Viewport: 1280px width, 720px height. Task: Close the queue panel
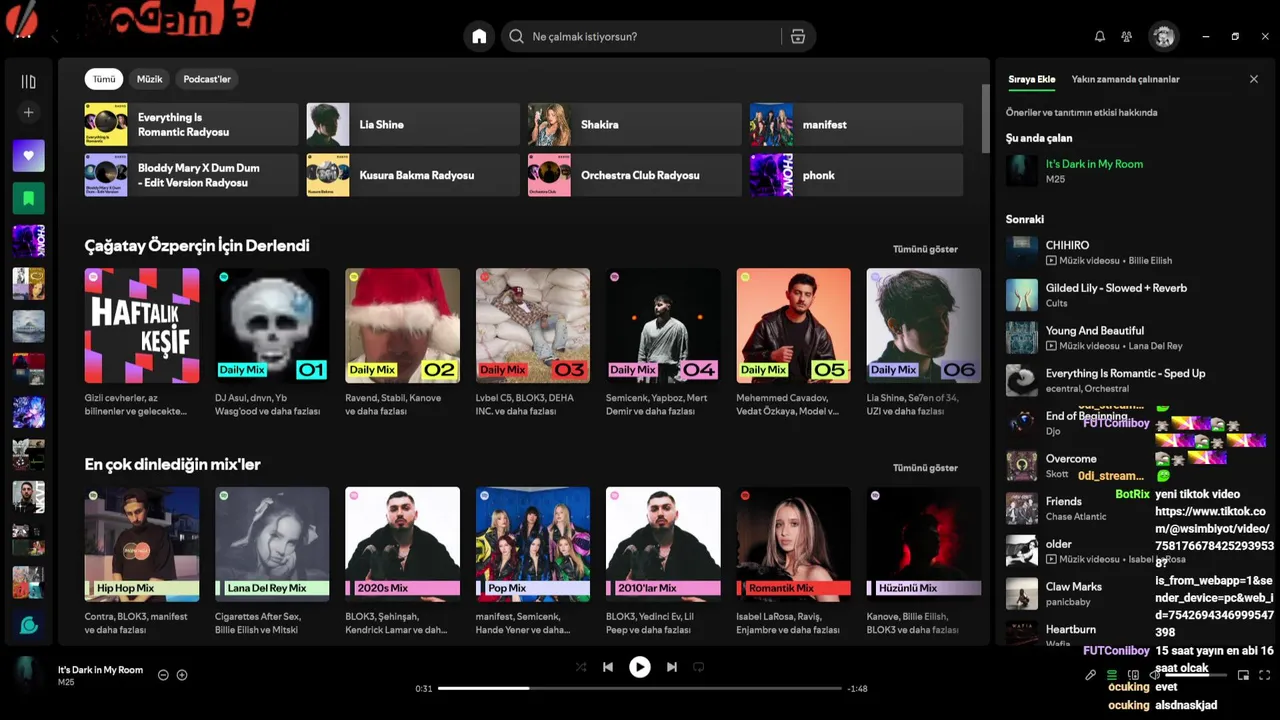click(x=1254, y=79)
